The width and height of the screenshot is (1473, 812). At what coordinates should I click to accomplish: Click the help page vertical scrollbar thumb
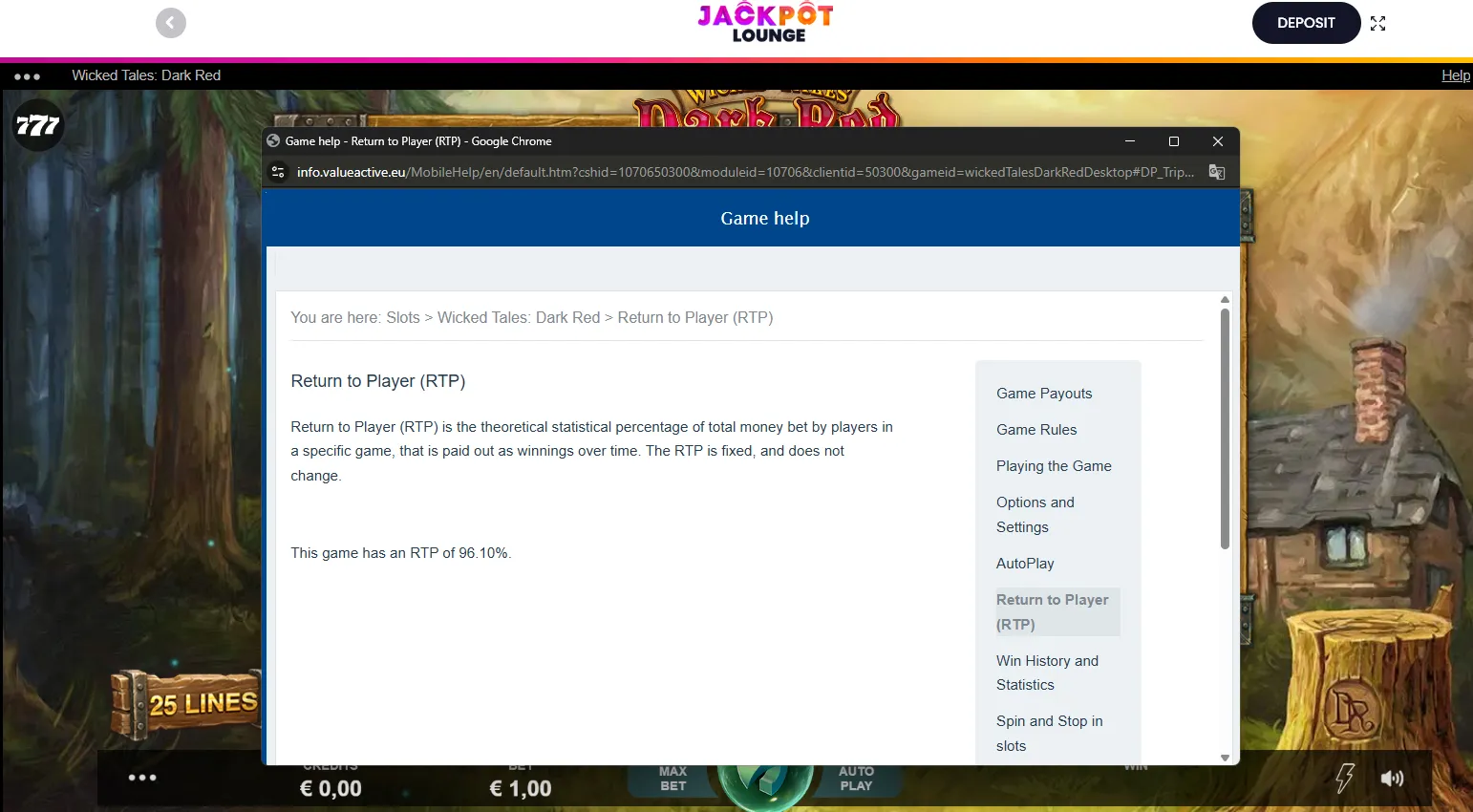click(1225, 429)
